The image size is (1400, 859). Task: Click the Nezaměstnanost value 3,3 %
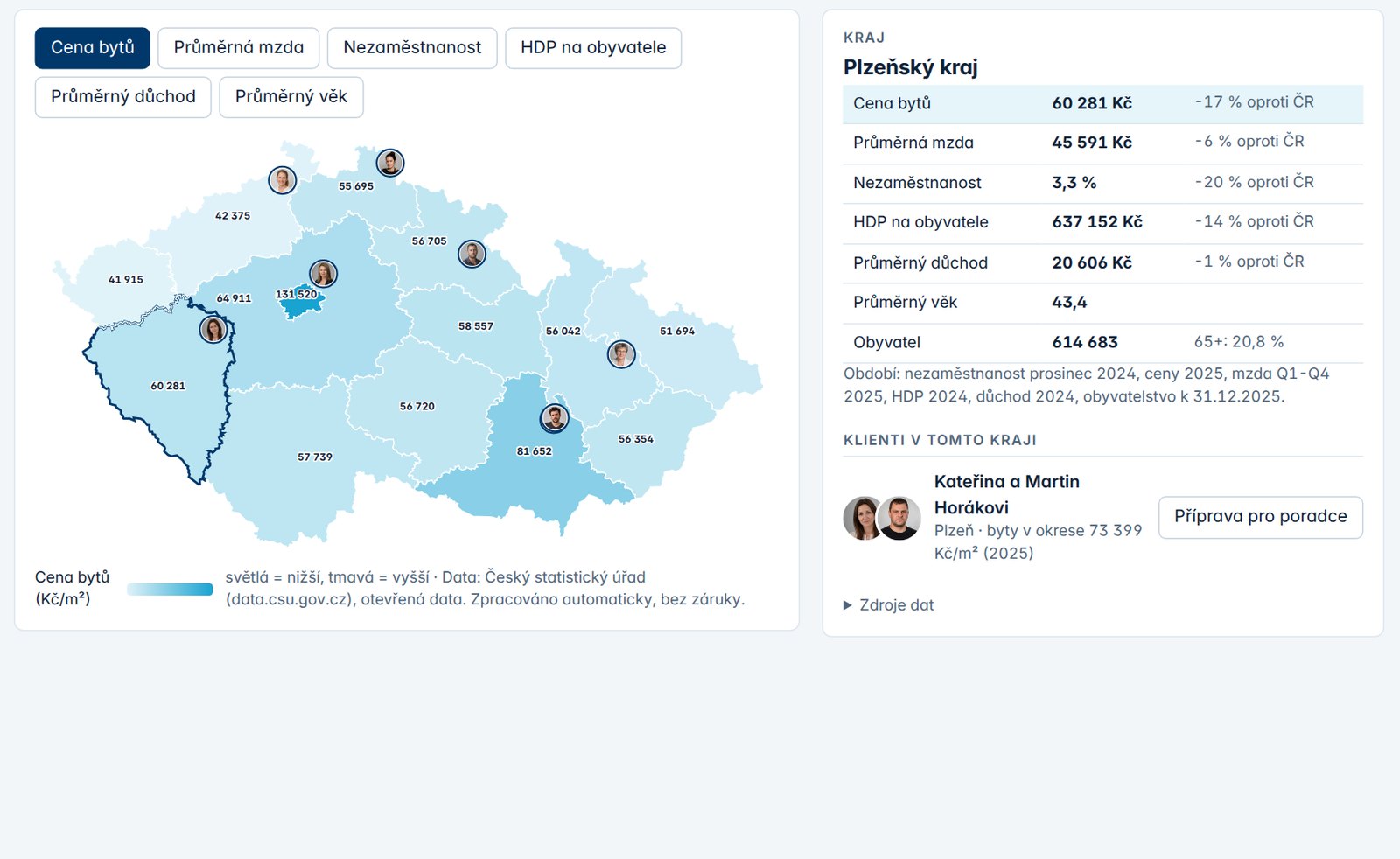1074,183
